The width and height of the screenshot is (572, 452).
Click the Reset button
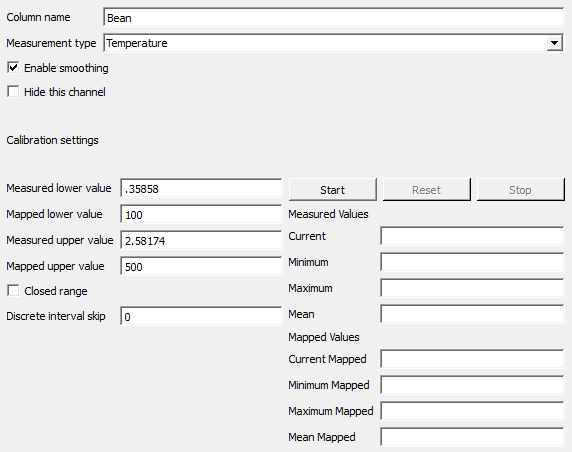[x=426, y=190]
